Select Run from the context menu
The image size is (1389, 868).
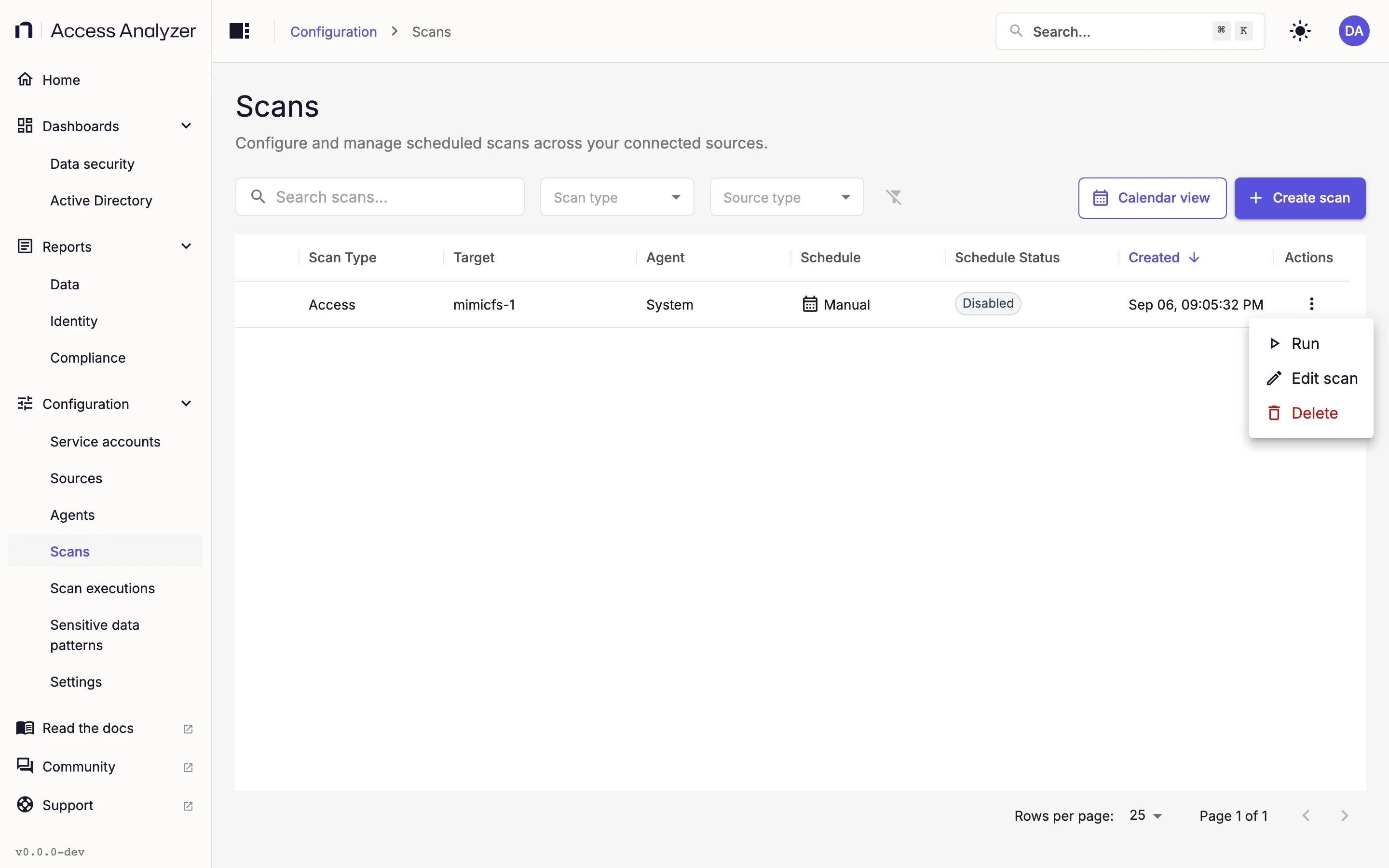click(1311, 343)
